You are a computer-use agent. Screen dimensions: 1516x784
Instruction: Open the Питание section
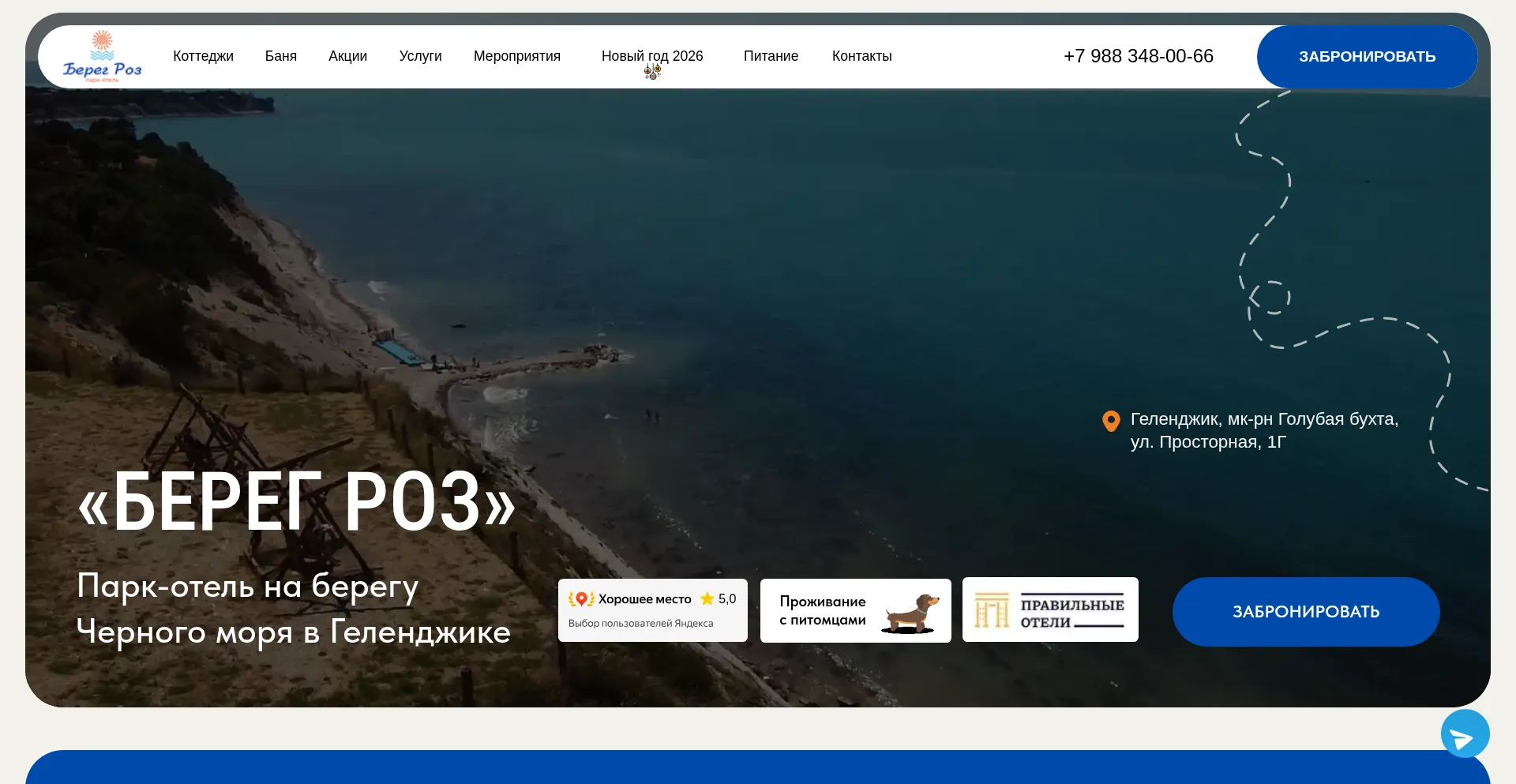771,56
